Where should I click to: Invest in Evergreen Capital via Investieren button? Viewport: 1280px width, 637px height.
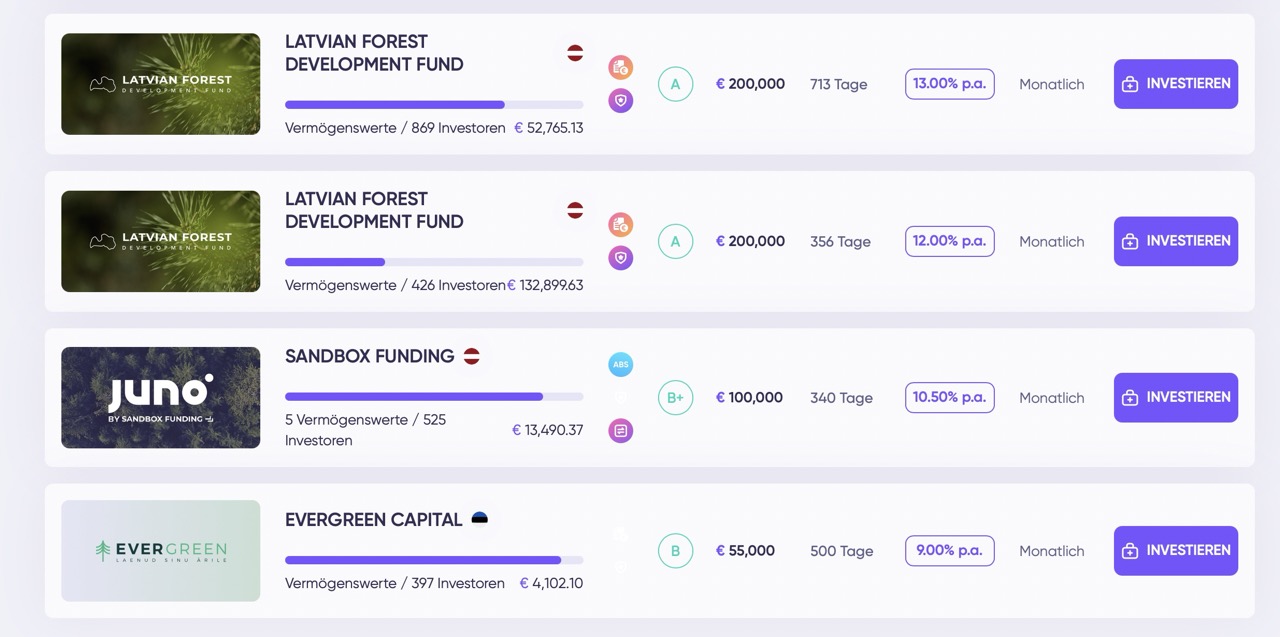[1175, 551]
